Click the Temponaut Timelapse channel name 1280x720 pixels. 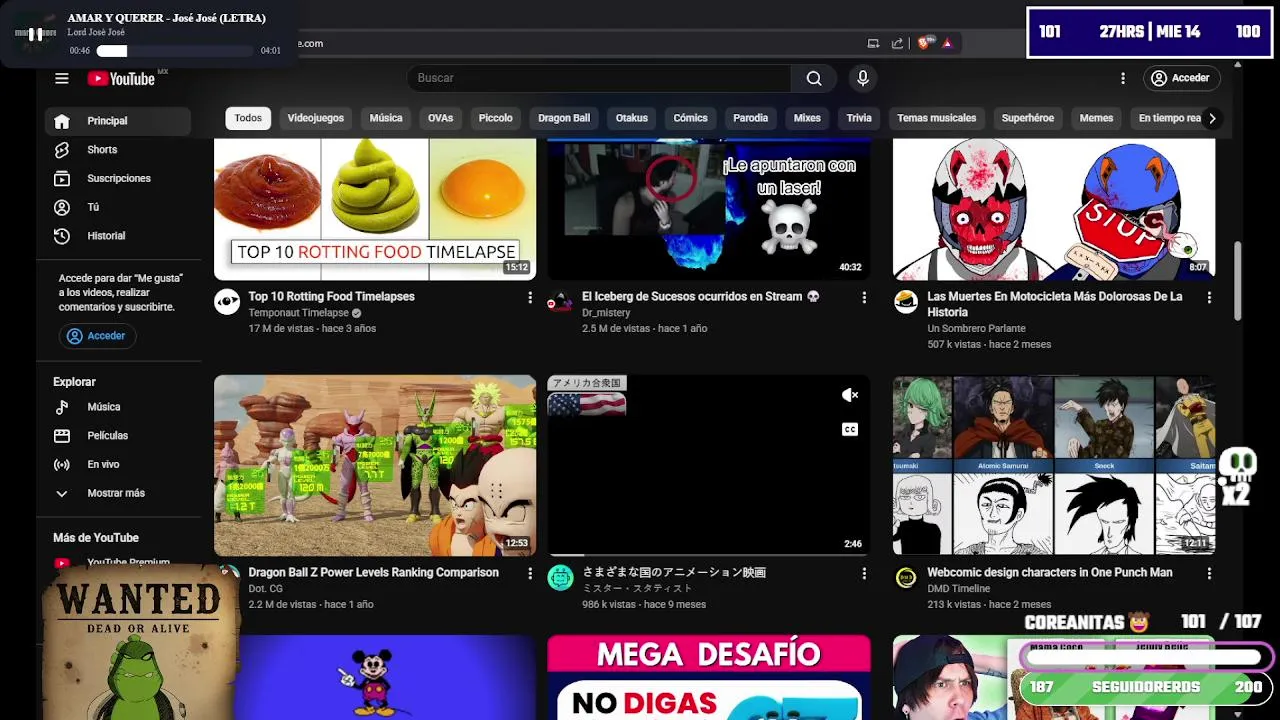click(298, 313)
